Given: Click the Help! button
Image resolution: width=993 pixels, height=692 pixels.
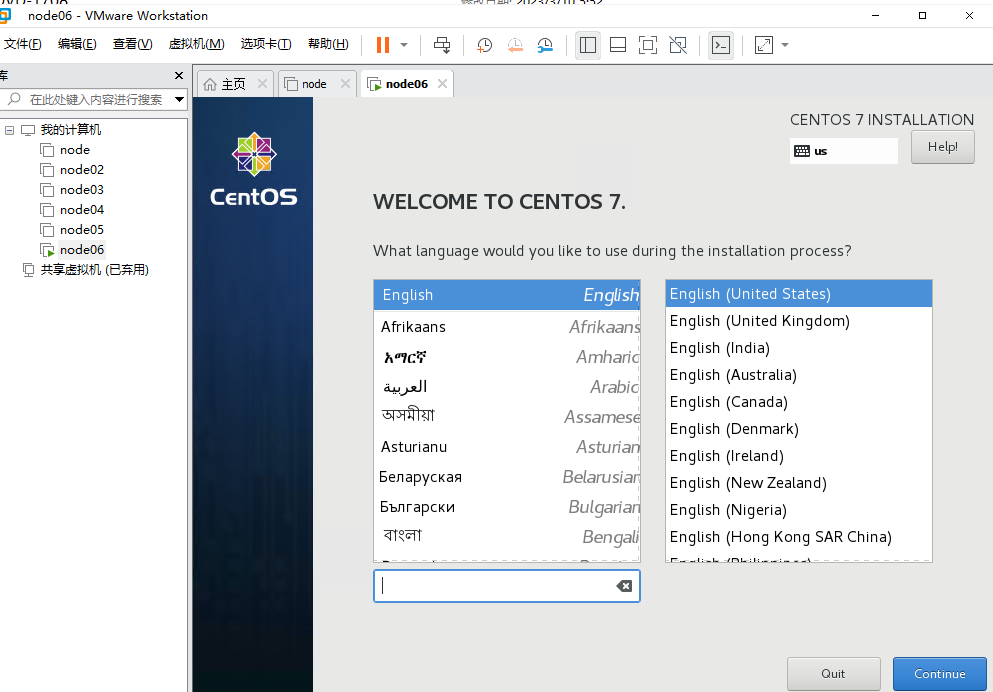Looking at the screenshot, I should 941,146.
